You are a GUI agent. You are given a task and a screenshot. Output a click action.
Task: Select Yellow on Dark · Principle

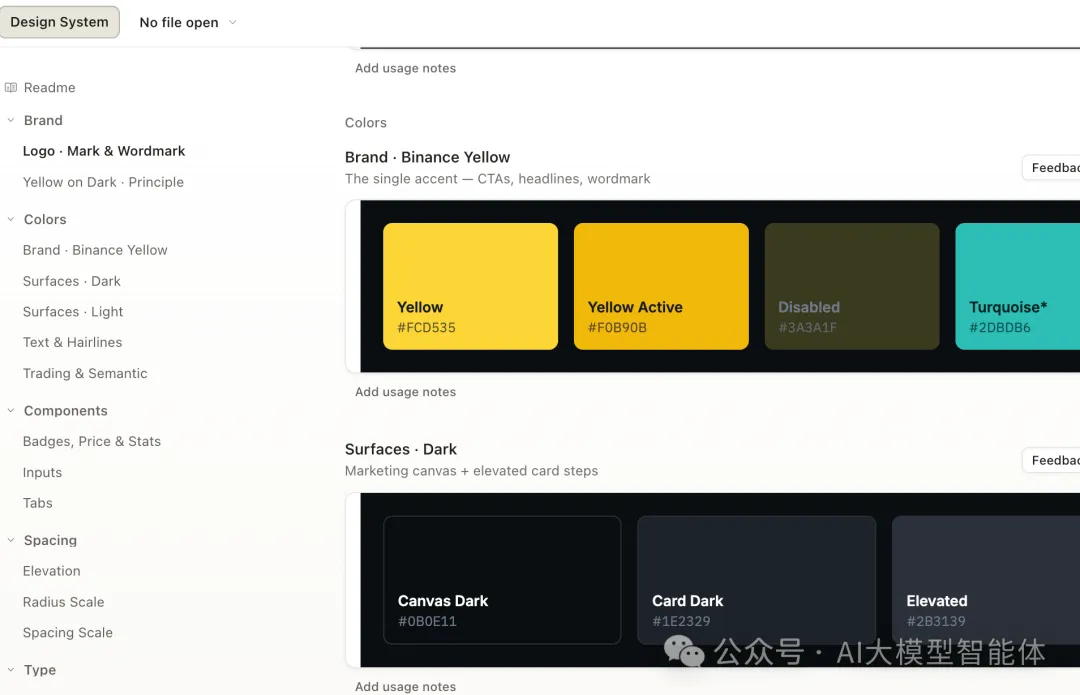coord(103,182)
